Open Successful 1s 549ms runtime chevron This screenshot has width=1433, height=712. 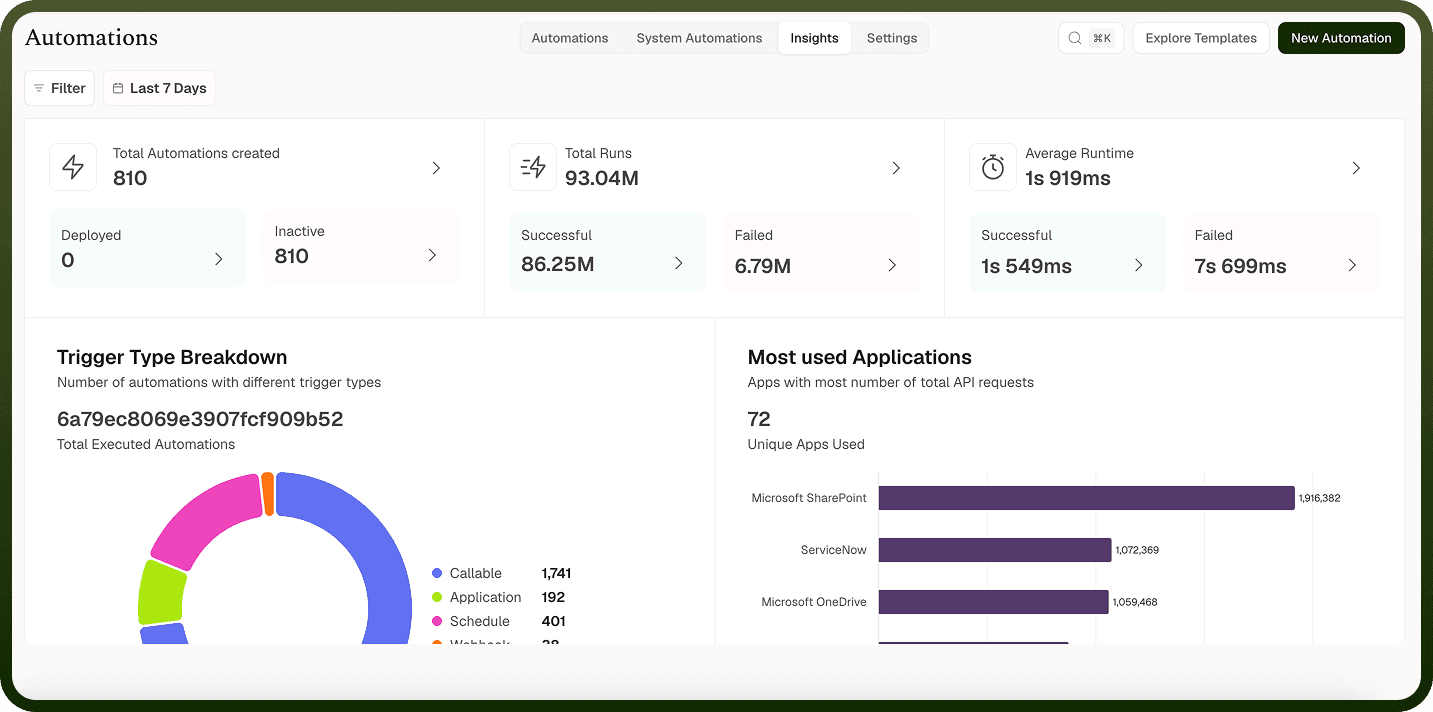1138,265
